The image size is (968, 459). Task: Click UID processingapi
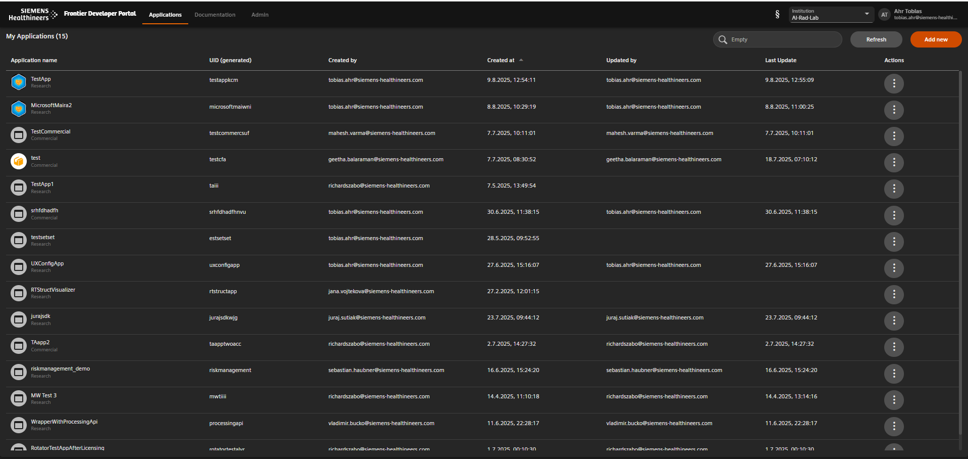[x=226, y=423]
